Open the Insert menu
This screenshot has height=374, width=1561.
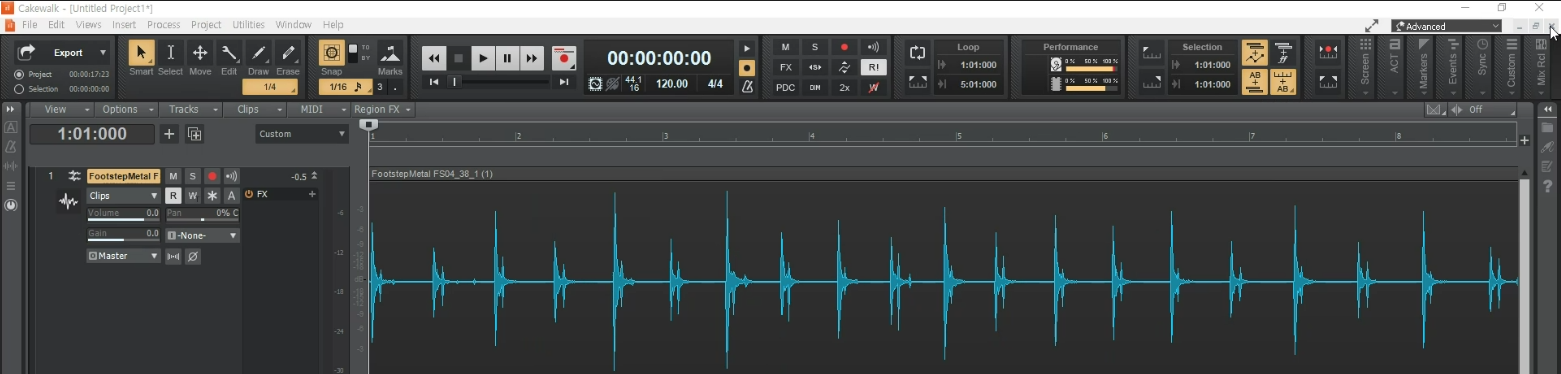click(124, 24)
